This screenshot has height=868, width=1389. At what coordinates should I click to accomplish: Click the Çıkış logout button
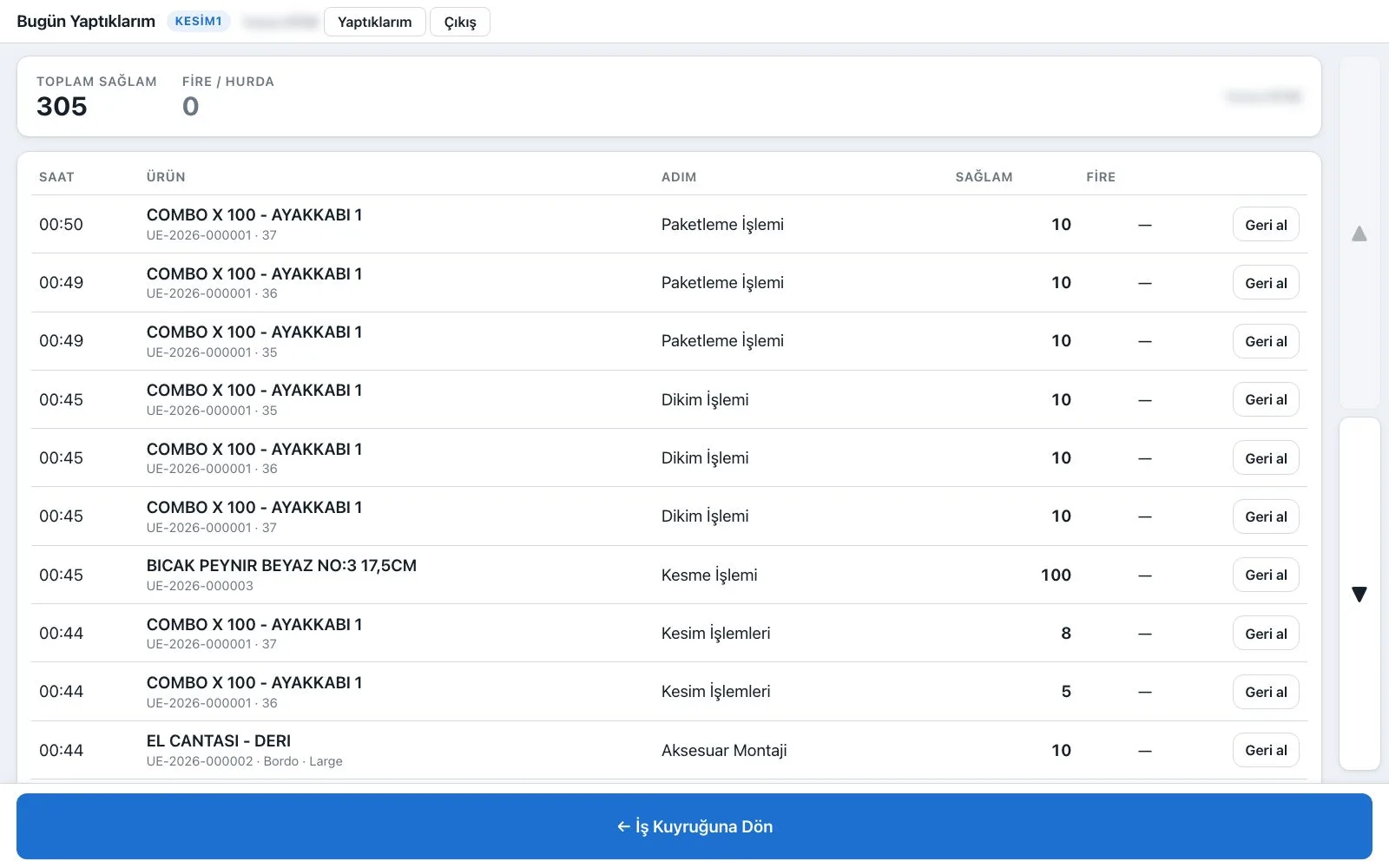[x=460, y=22]
